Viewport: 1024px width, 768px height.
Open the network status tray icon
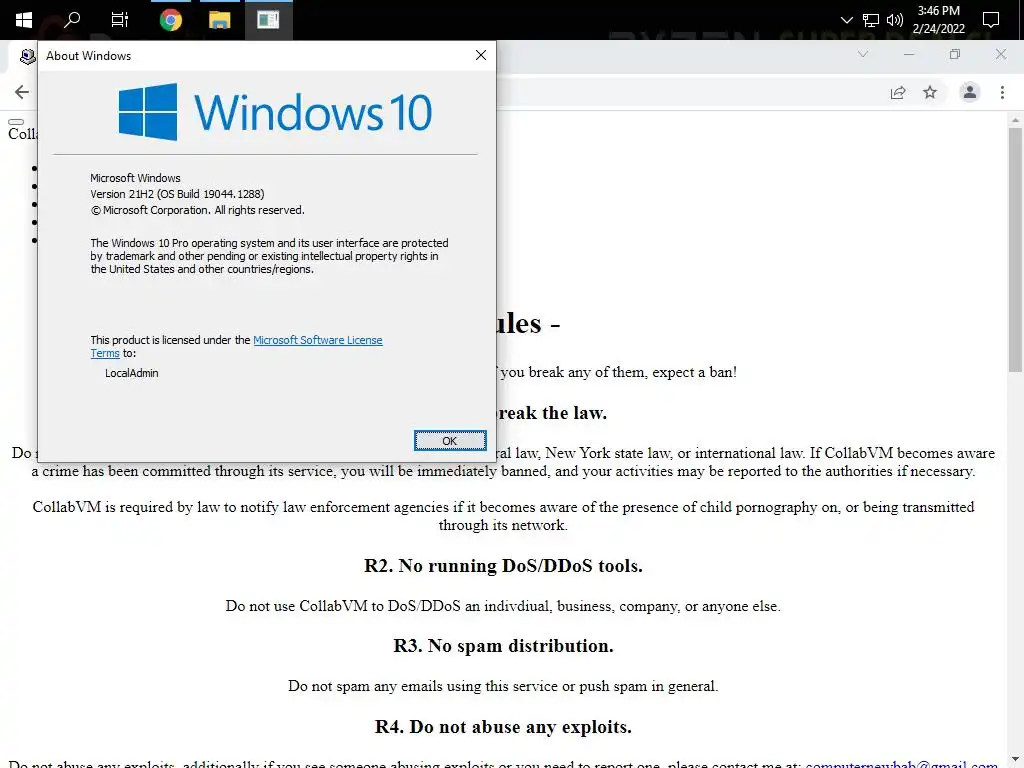pyautogui.click(x=871, y=20)
